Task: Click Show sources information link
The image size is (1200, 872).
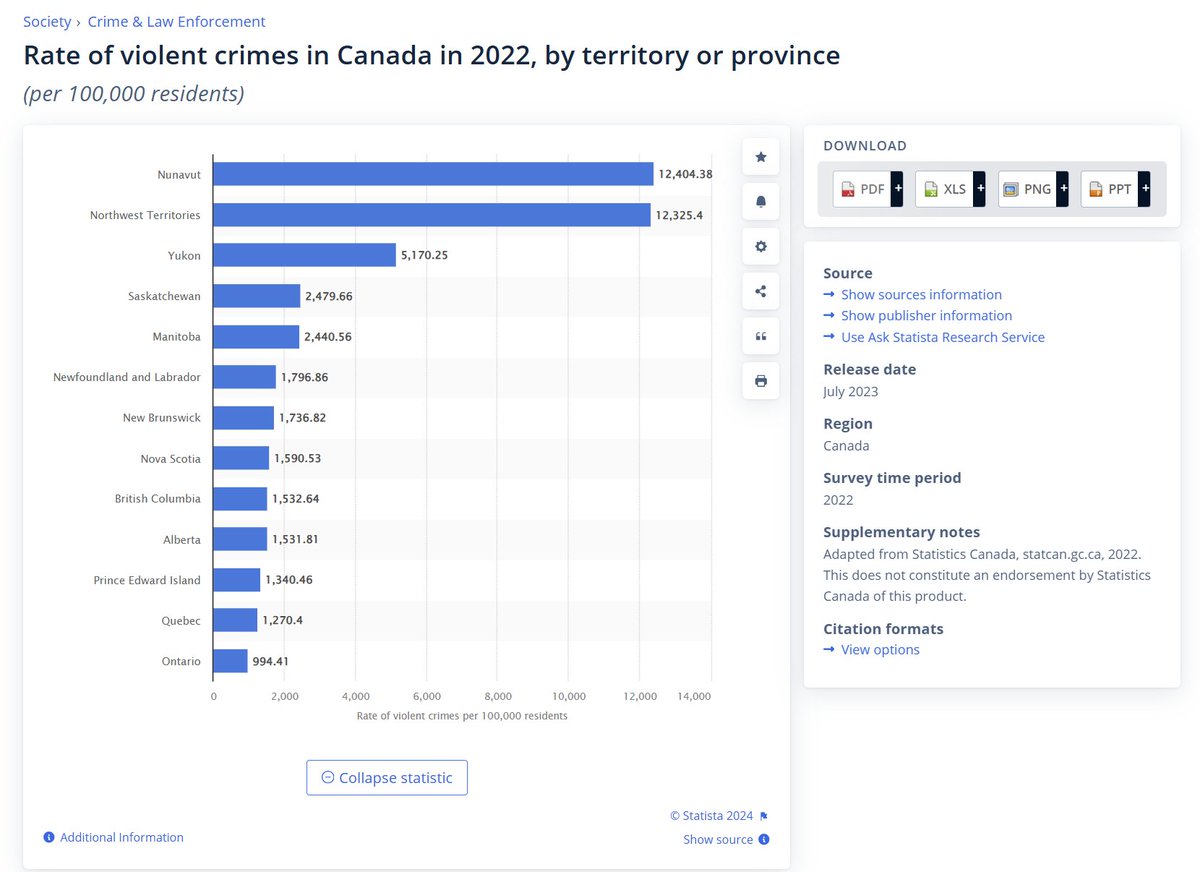Action: (921, 294)
